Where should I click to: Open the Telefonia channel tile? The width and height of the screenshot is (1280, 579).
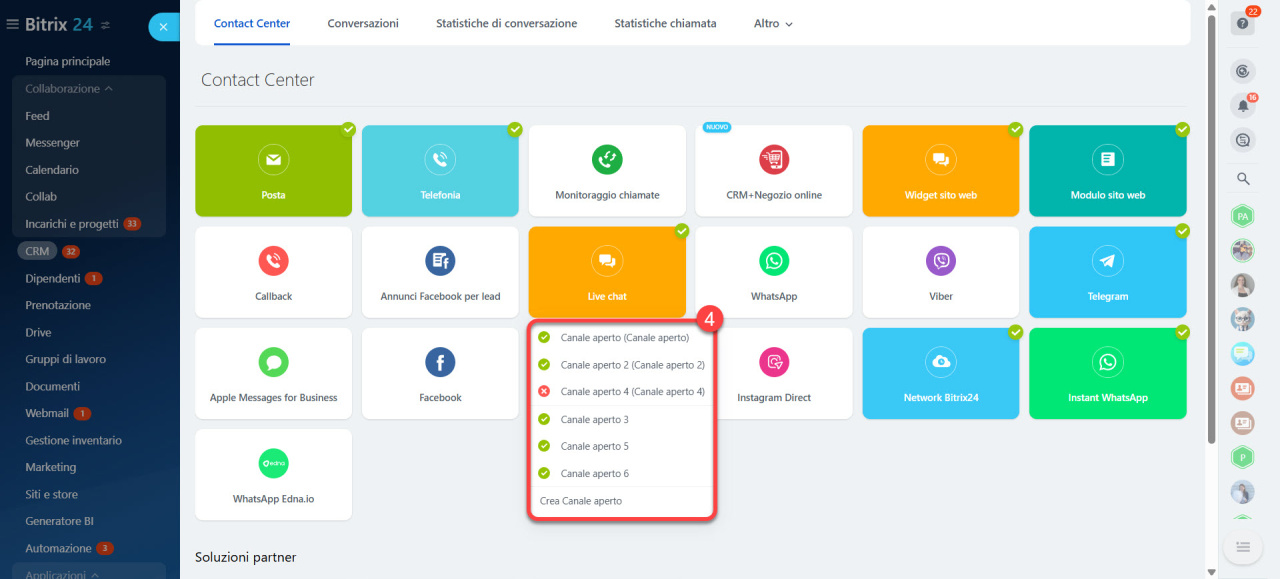coord(440,171)
